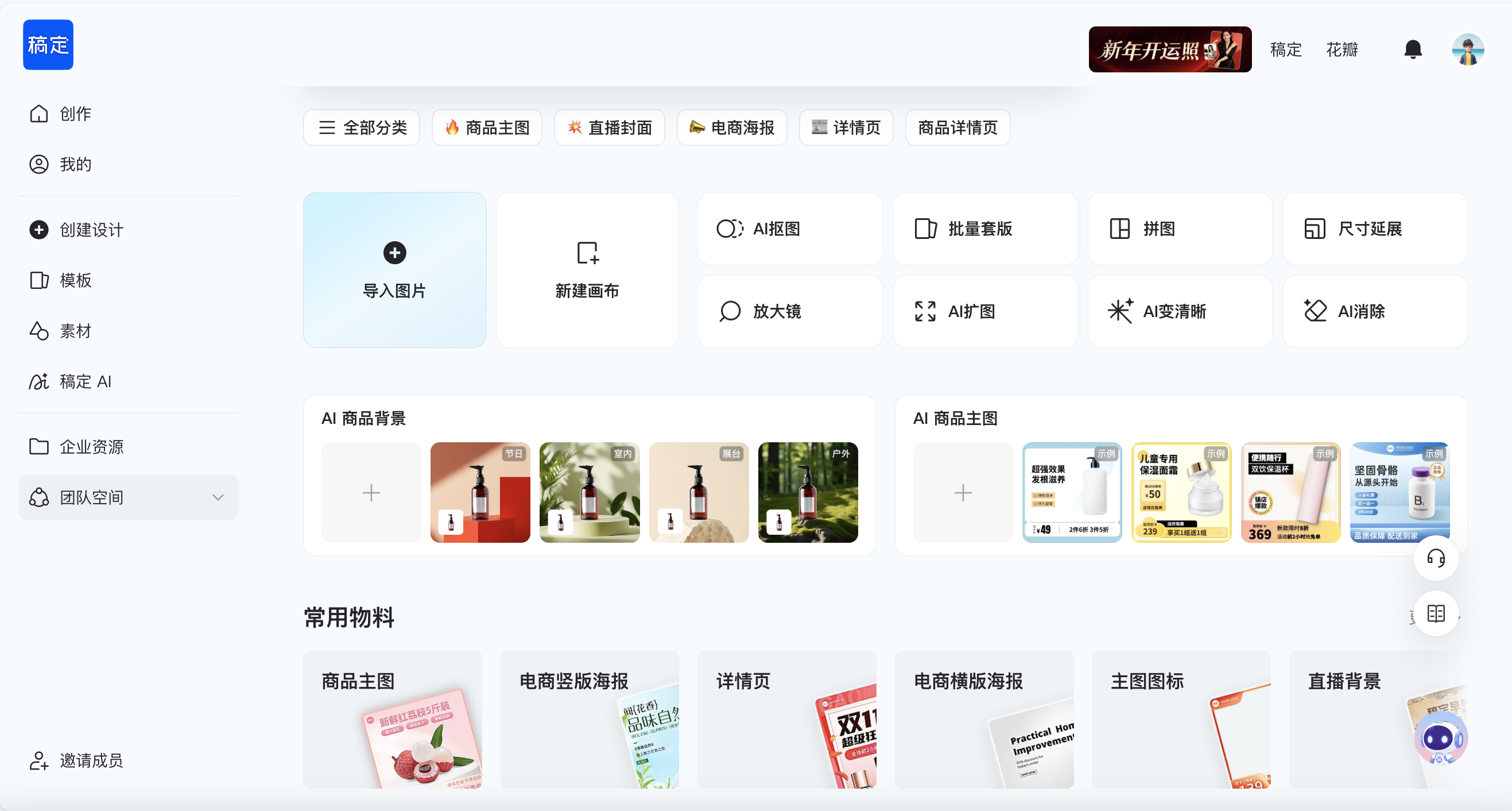Open the 电商竖版海报 material card
The width and height of the screenshot is (1512, 811).
pos(590,719)
